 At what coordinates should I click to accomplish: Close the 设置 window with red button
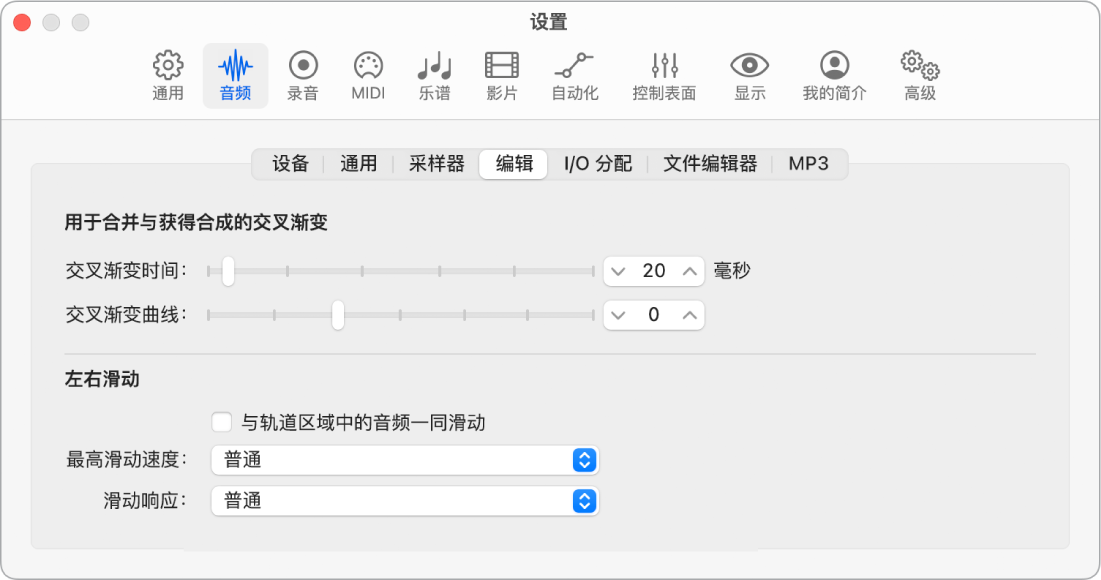click(x=22, y=22)
